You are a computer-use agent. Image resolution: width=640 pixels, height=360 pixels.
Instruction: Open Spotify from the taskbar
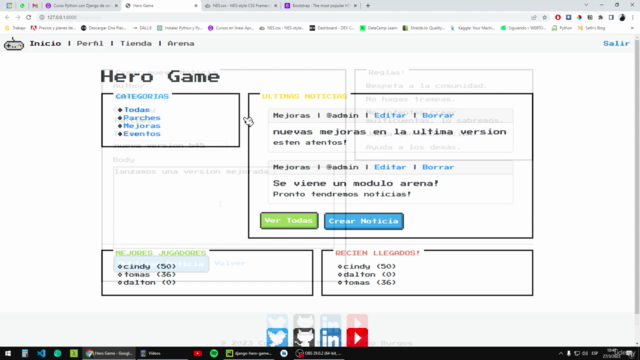pyautogui.click(x=214, y=353)
